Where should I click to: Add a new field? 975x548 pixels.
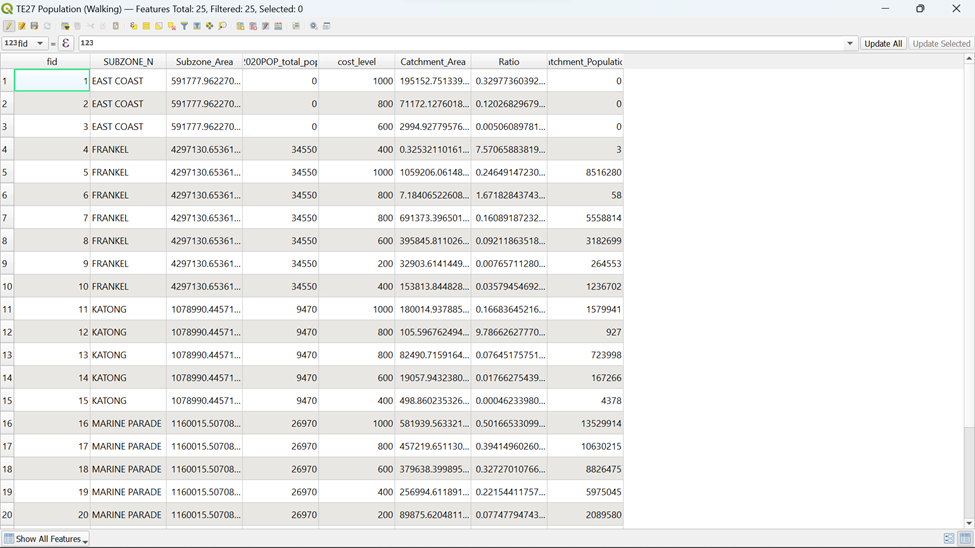(240, 26)
